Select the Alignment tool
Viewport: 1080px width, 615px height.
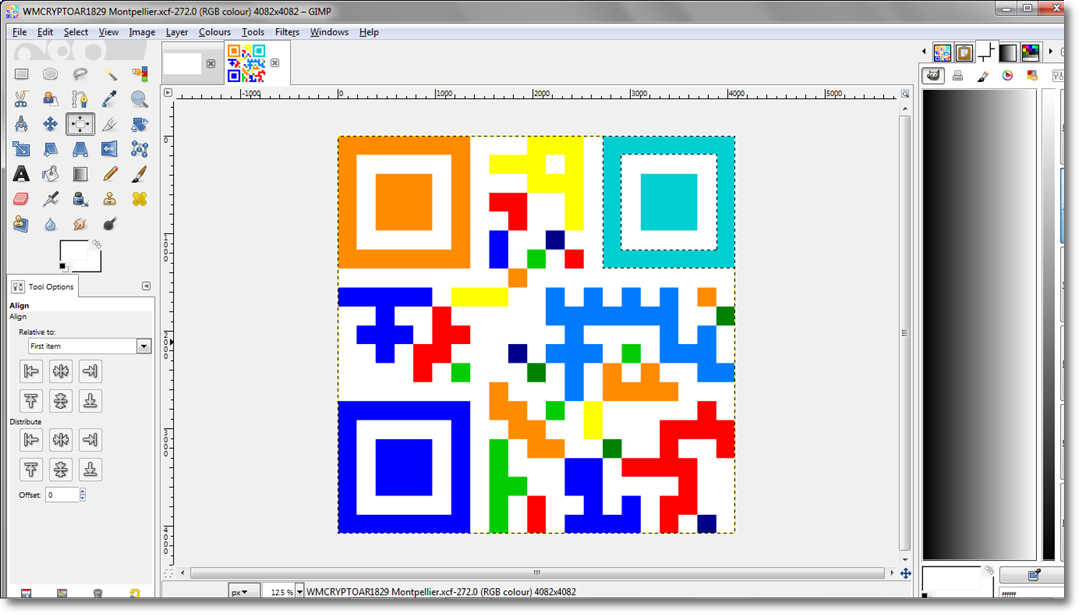click(x=80, y=124)
